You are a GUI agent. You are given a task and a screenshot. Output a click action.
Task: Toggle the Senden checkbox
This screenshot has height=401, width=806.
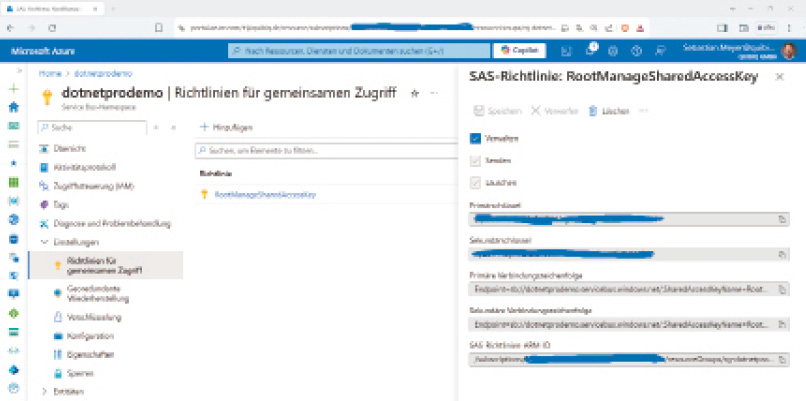(x=475, y=160)
